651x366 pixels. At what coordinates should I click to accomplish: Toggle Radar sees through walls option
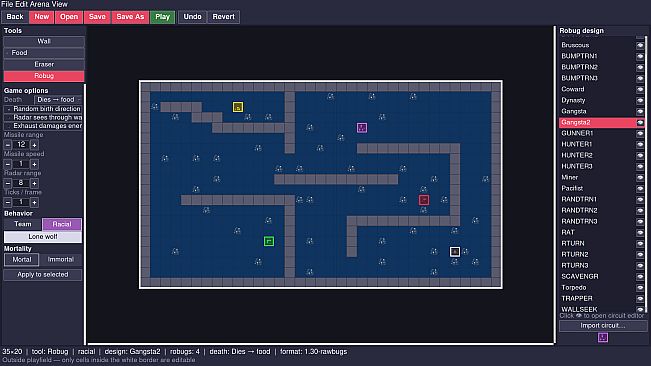(x=9, y=117)
